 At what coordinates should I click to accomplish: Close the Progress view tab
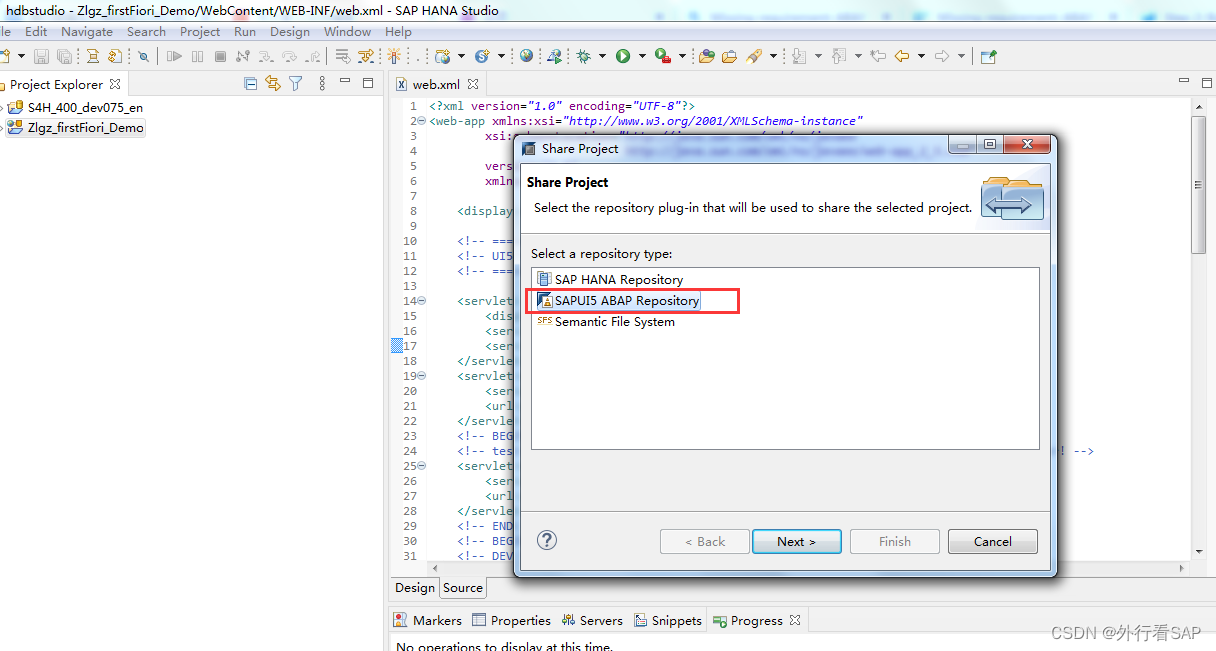(795, 620)
